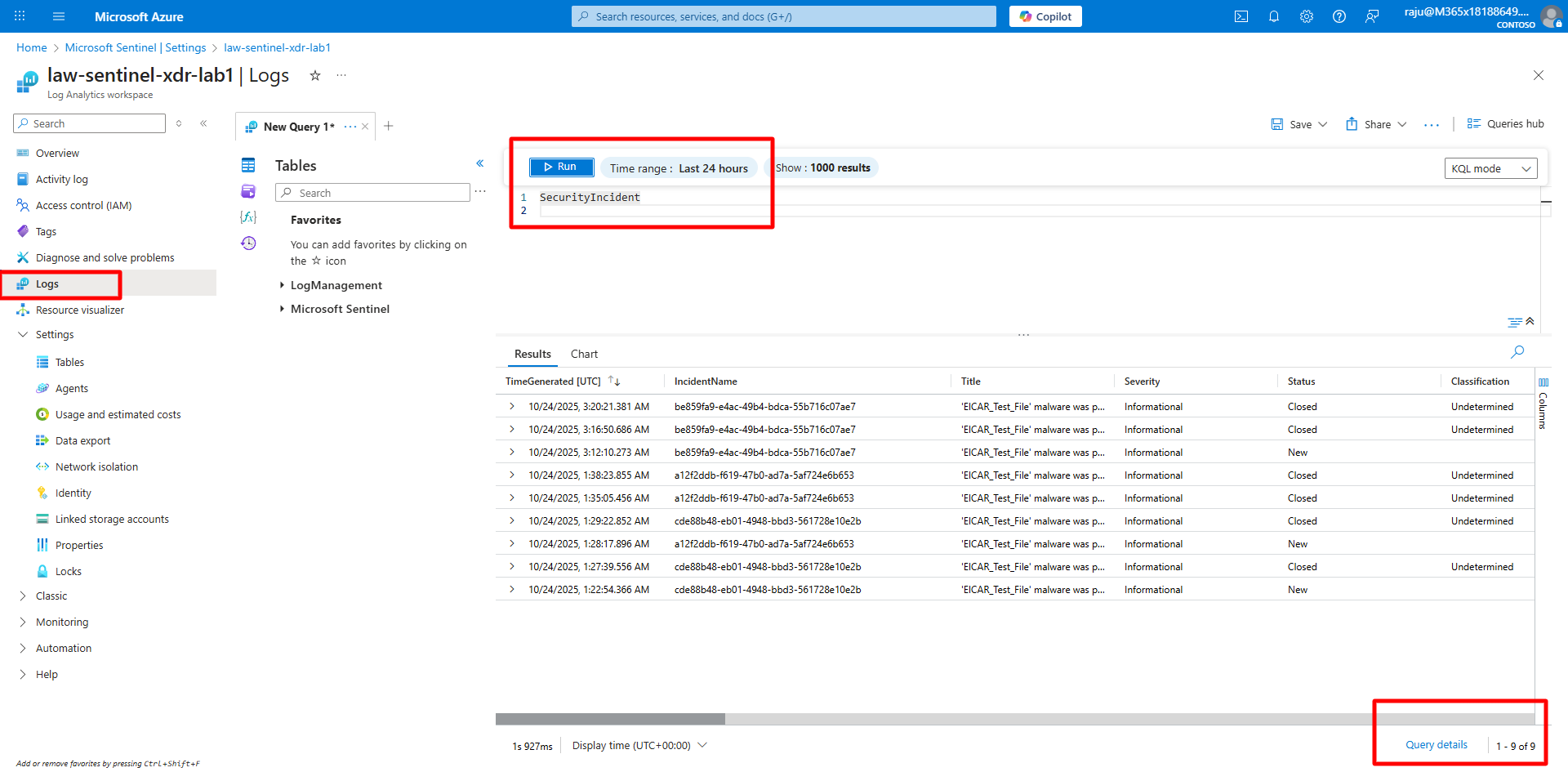Screen dimensions: 1568x772
Task: Launch Cloud Shell from top bar
Action: point(1241,16)
